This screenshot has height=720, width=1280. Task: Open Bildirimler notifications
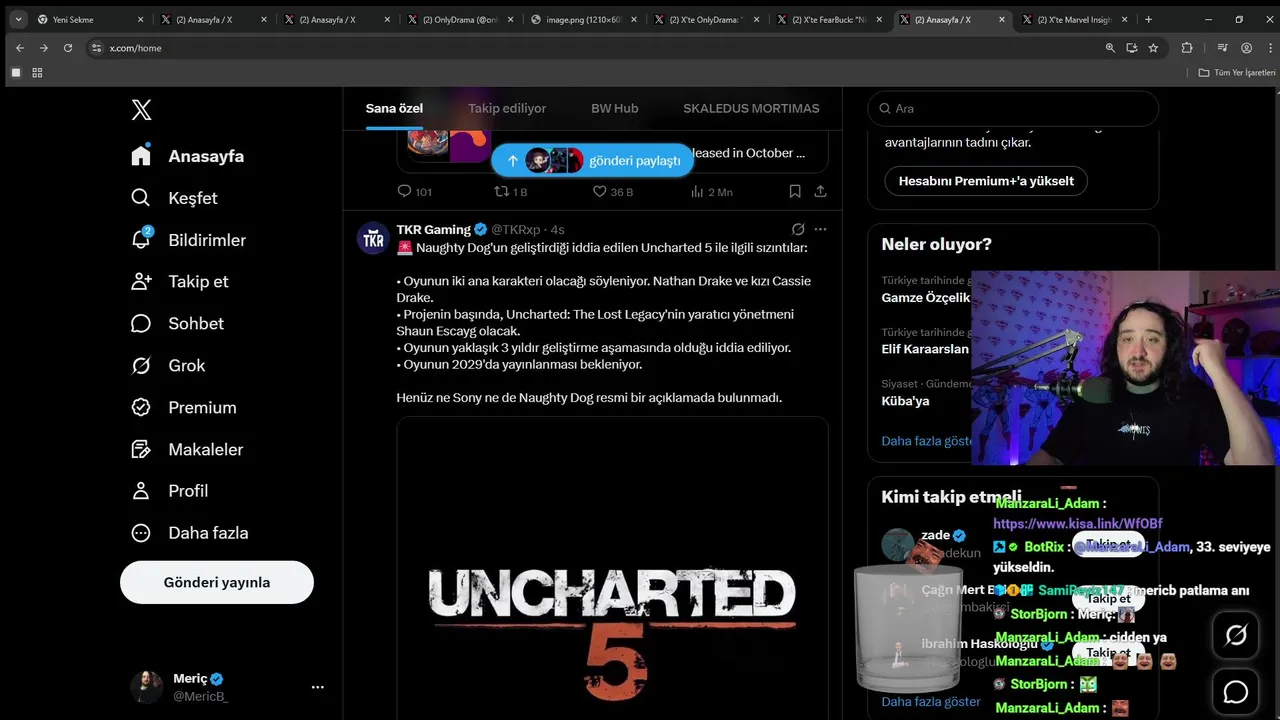[x=188, y=240]
